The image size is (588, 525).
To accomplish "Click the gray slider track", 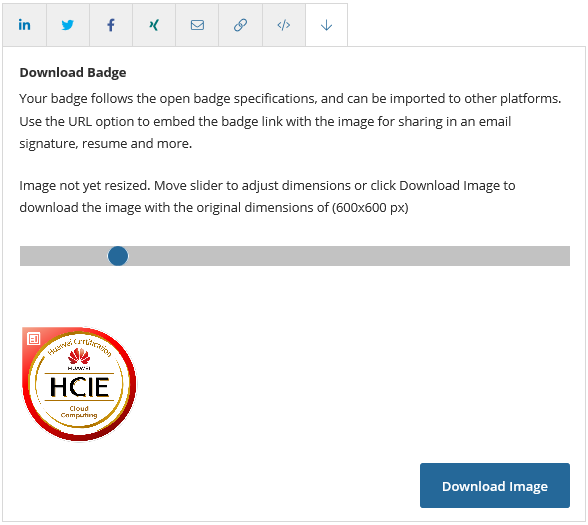I will coord(295,256).
